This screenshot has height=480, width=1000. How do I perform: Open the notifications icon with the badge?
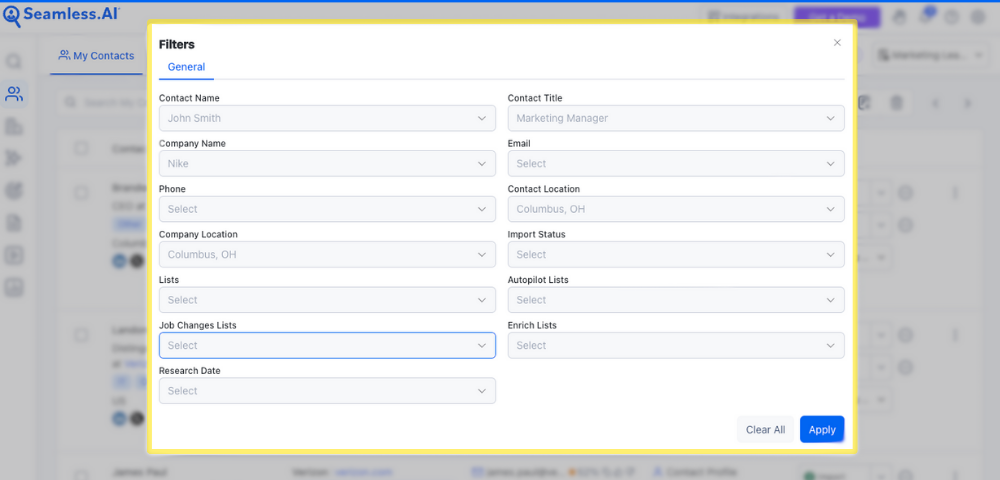925,17
